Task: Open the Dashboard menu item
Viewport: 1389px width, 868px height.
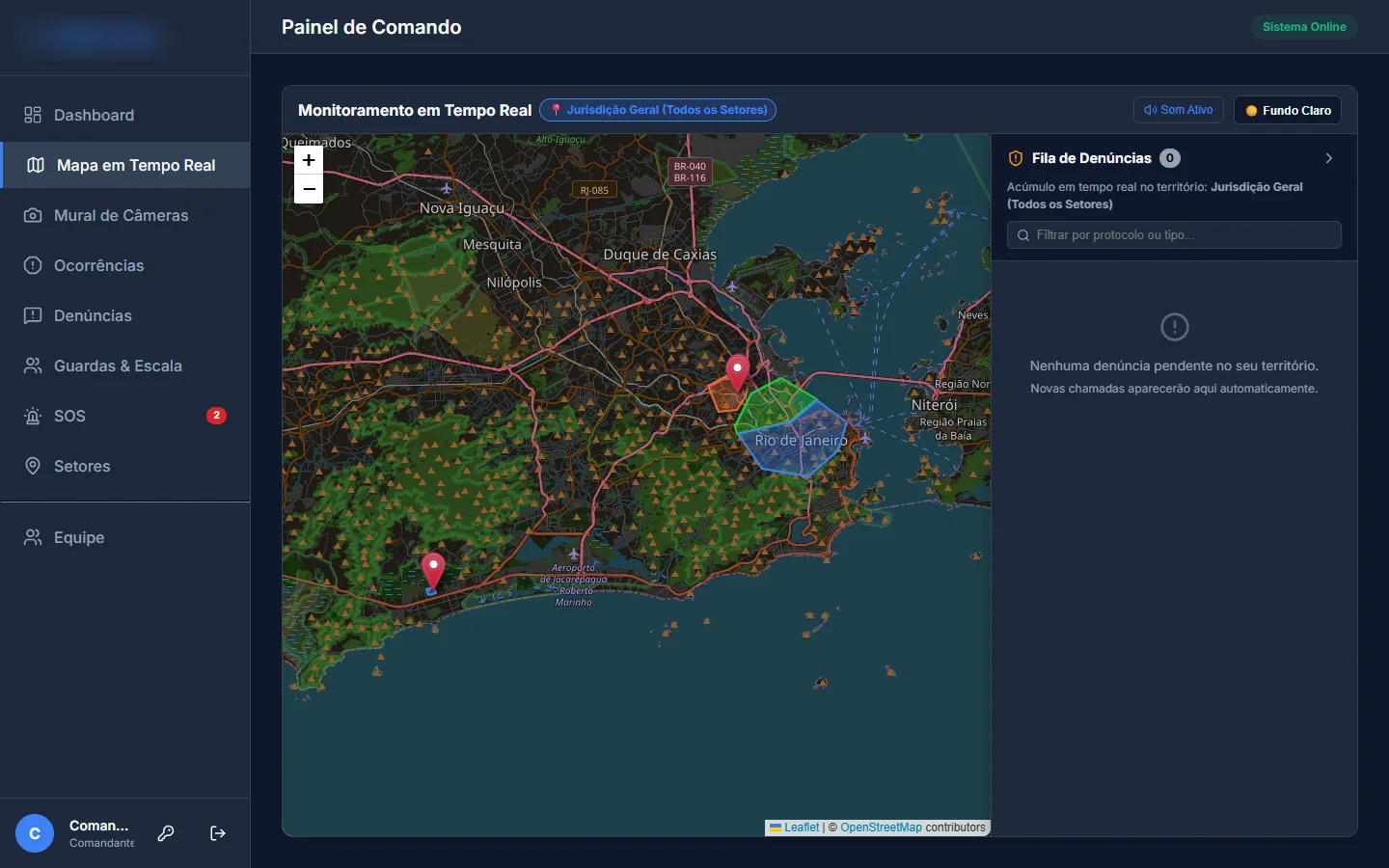Action: [125, 115]
